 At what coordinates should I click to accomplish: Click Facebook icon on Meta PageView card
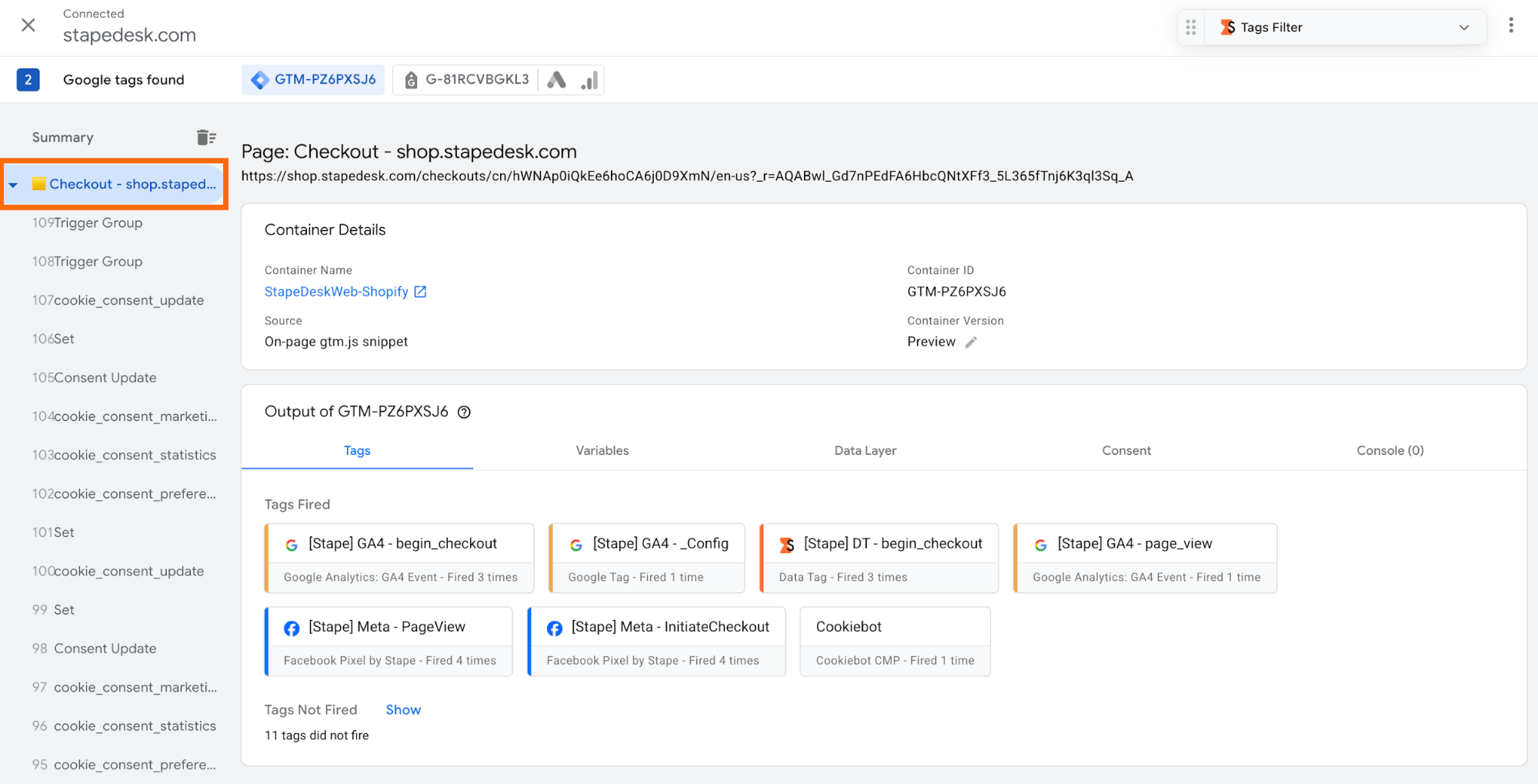click(x=292, y=629)
